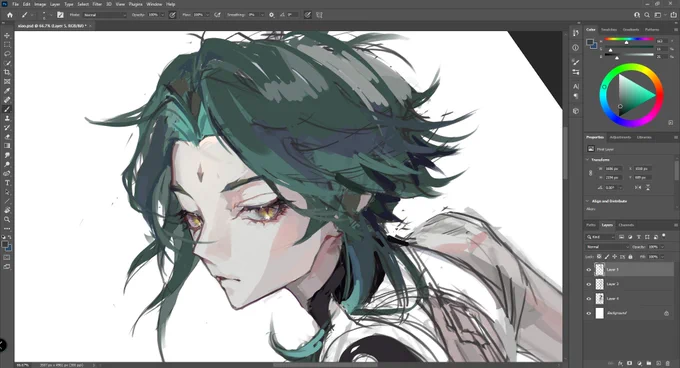Open layer blend mode dropdown
Viewport: 680px width, 368px height.
pos(607,247)
